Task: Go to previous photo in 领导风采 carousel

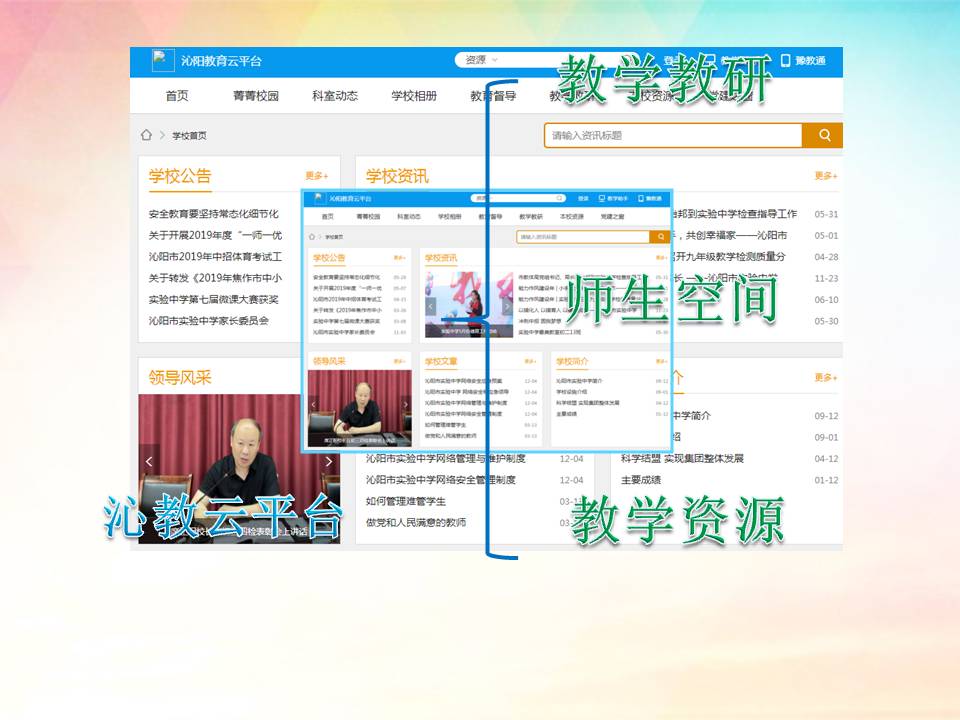Action: click(x=151, y=462)
